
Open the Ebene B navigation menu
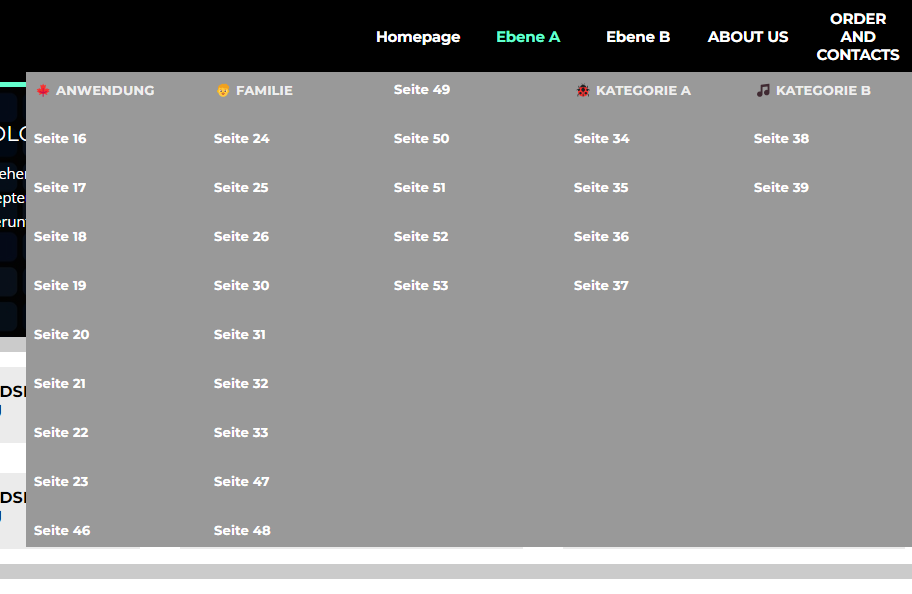[x=638, y=37]
